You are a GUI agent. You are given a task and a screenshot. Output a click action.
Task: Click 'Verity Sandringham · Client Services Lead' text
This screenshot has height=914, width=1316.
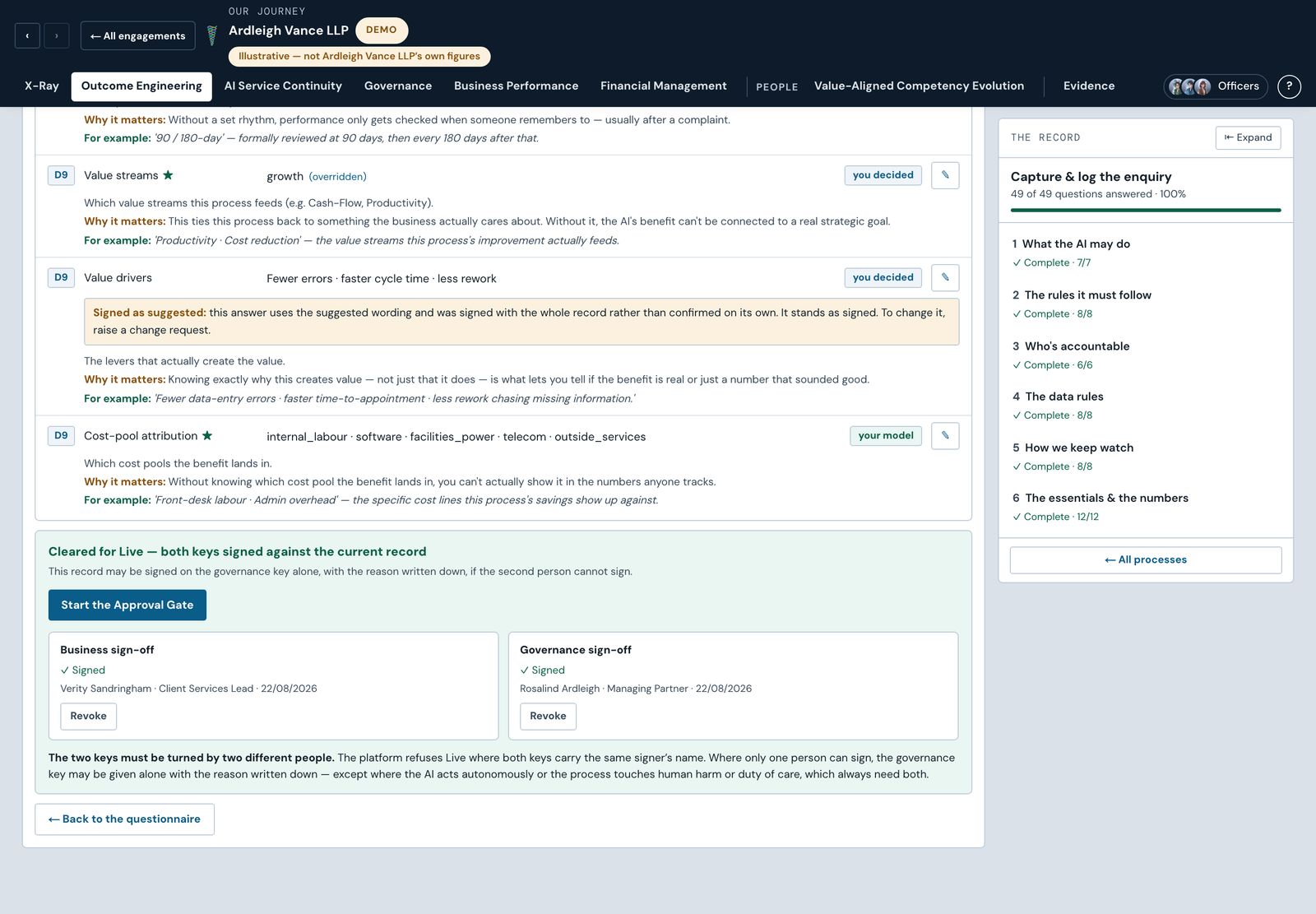(156, 689)
